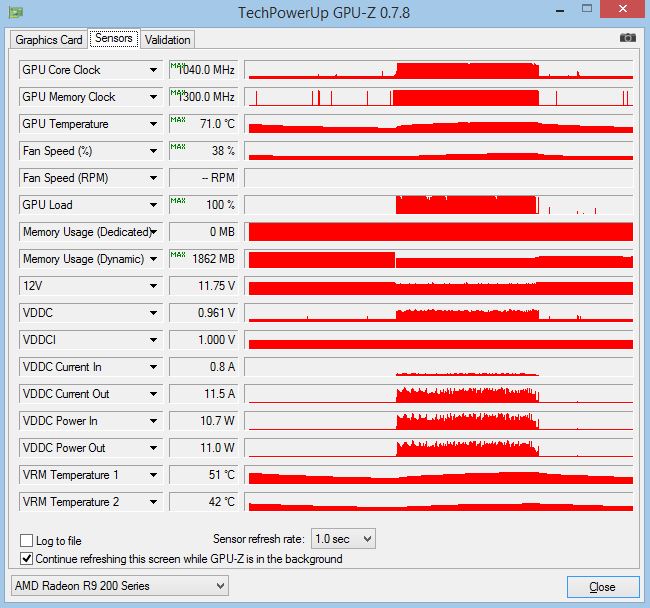The height and width of the screenshot is (608, 650).
Task: Open the Fan Speed (RPM) dropdown arrow
Action: click(x=153, y=178)
